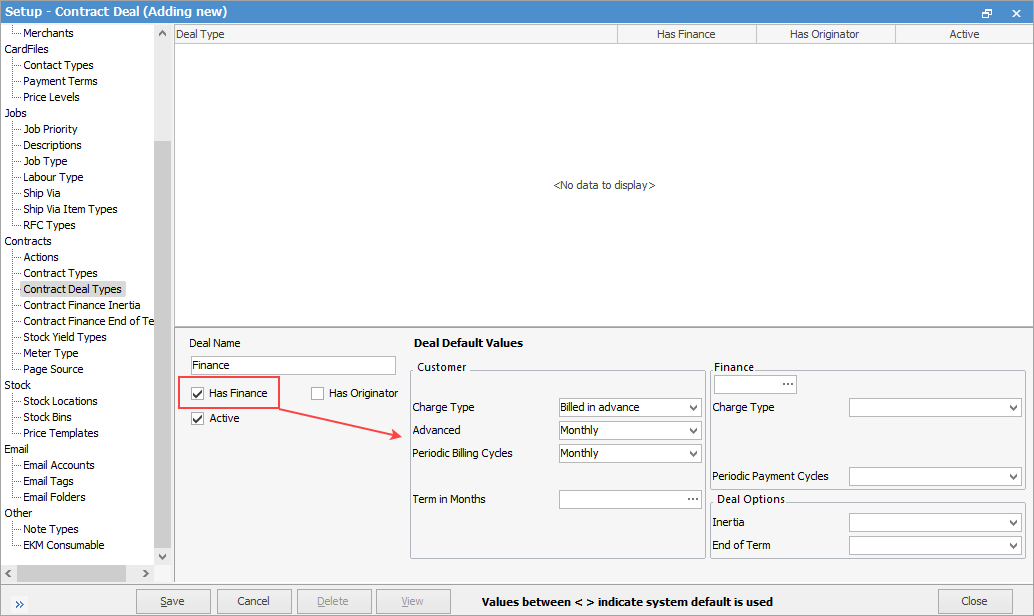Select Email Folders tree item
Screen dimensions: 1034x616
[54, 497]
